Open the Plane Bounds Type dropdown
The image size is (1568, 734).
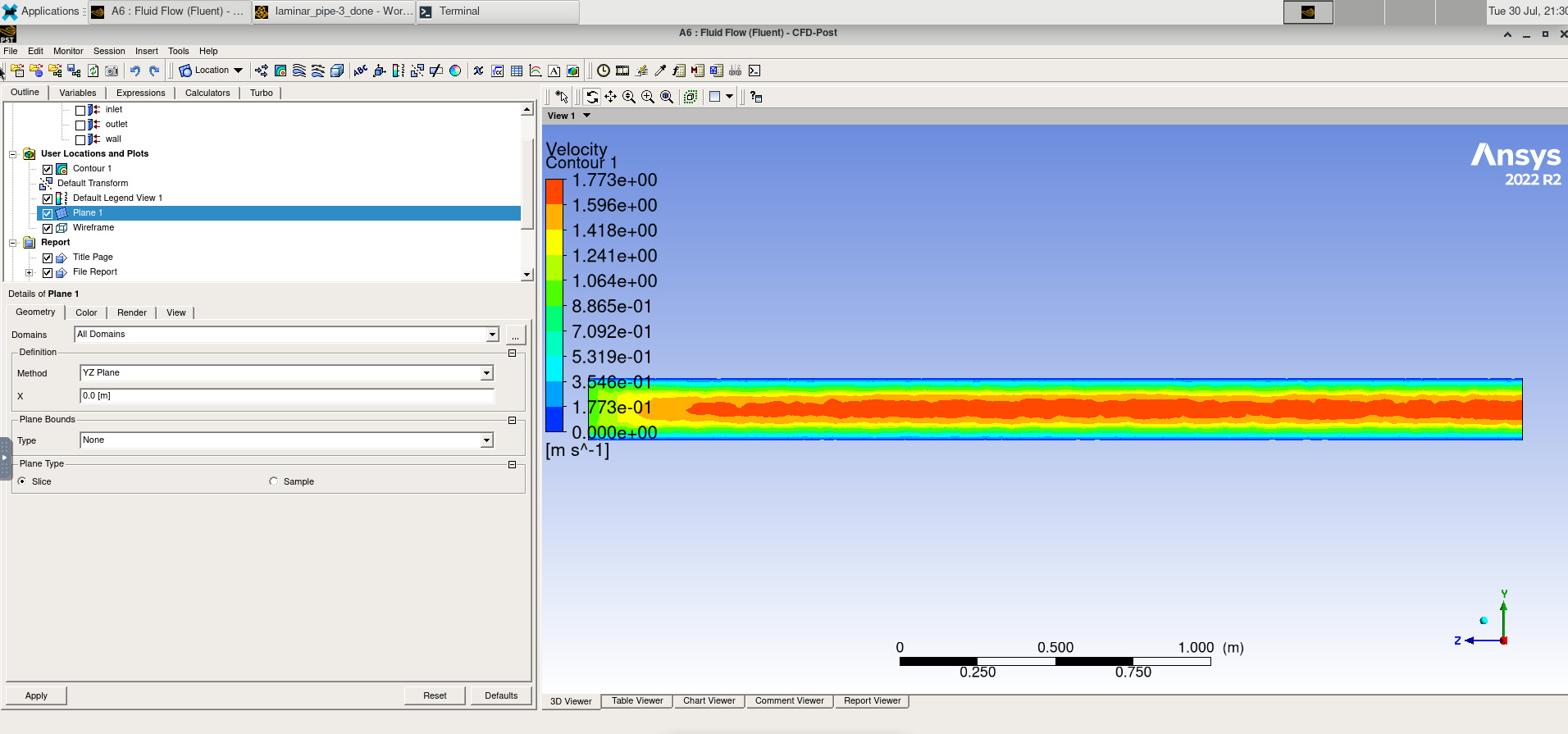pyautogui.click(x=287, y=440)
